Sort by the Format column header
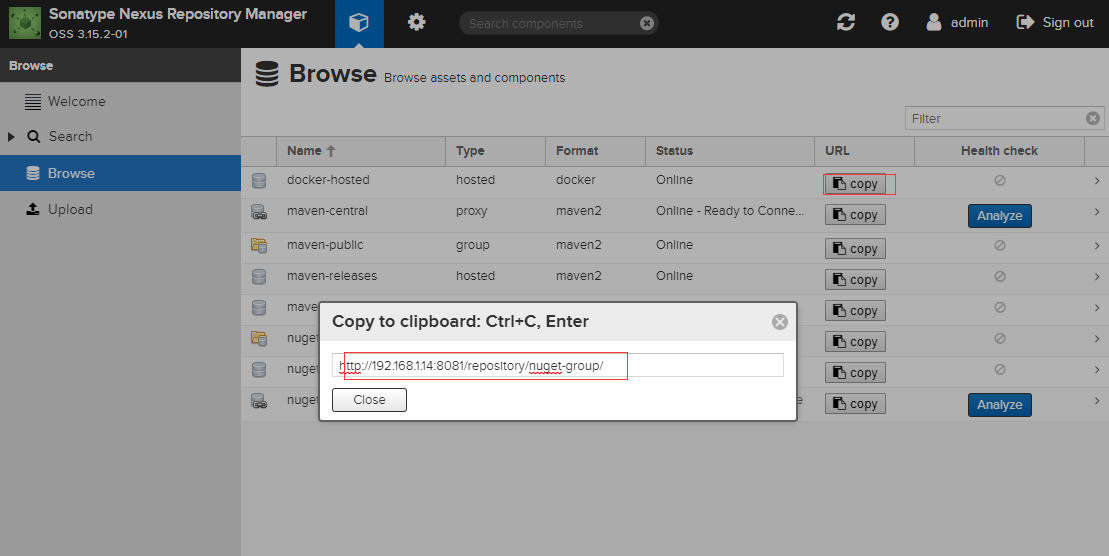The width and height of the screenshot is (1109, 556). tap(595, 151)
